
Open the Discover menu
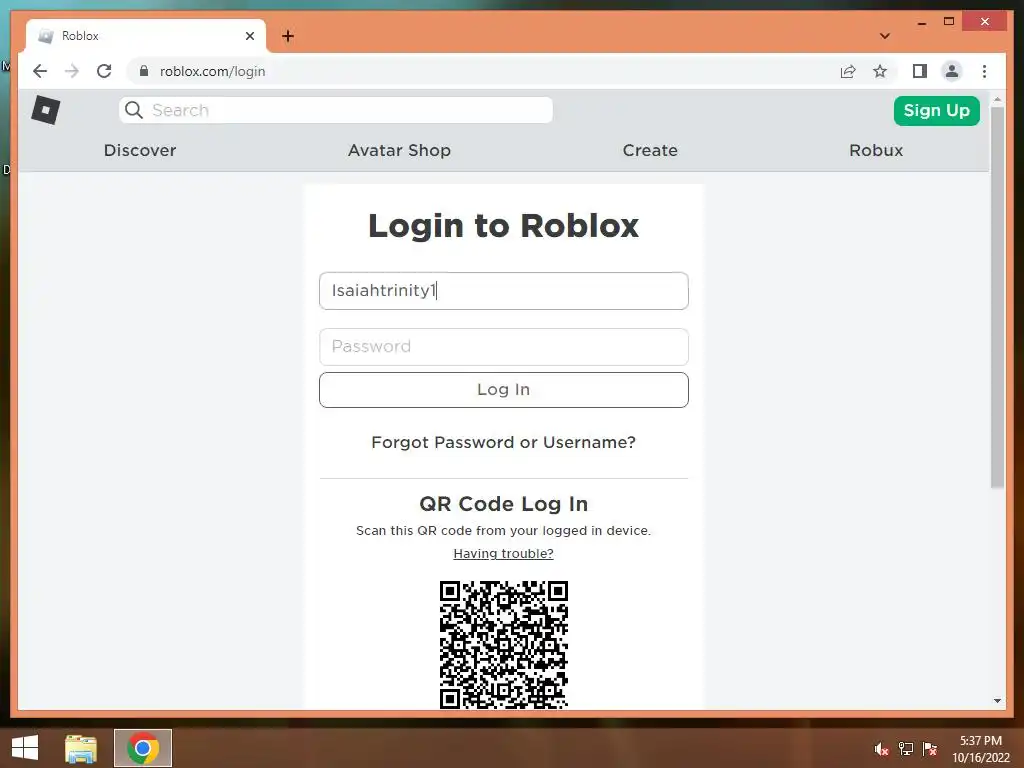click(x=140, y=150)
